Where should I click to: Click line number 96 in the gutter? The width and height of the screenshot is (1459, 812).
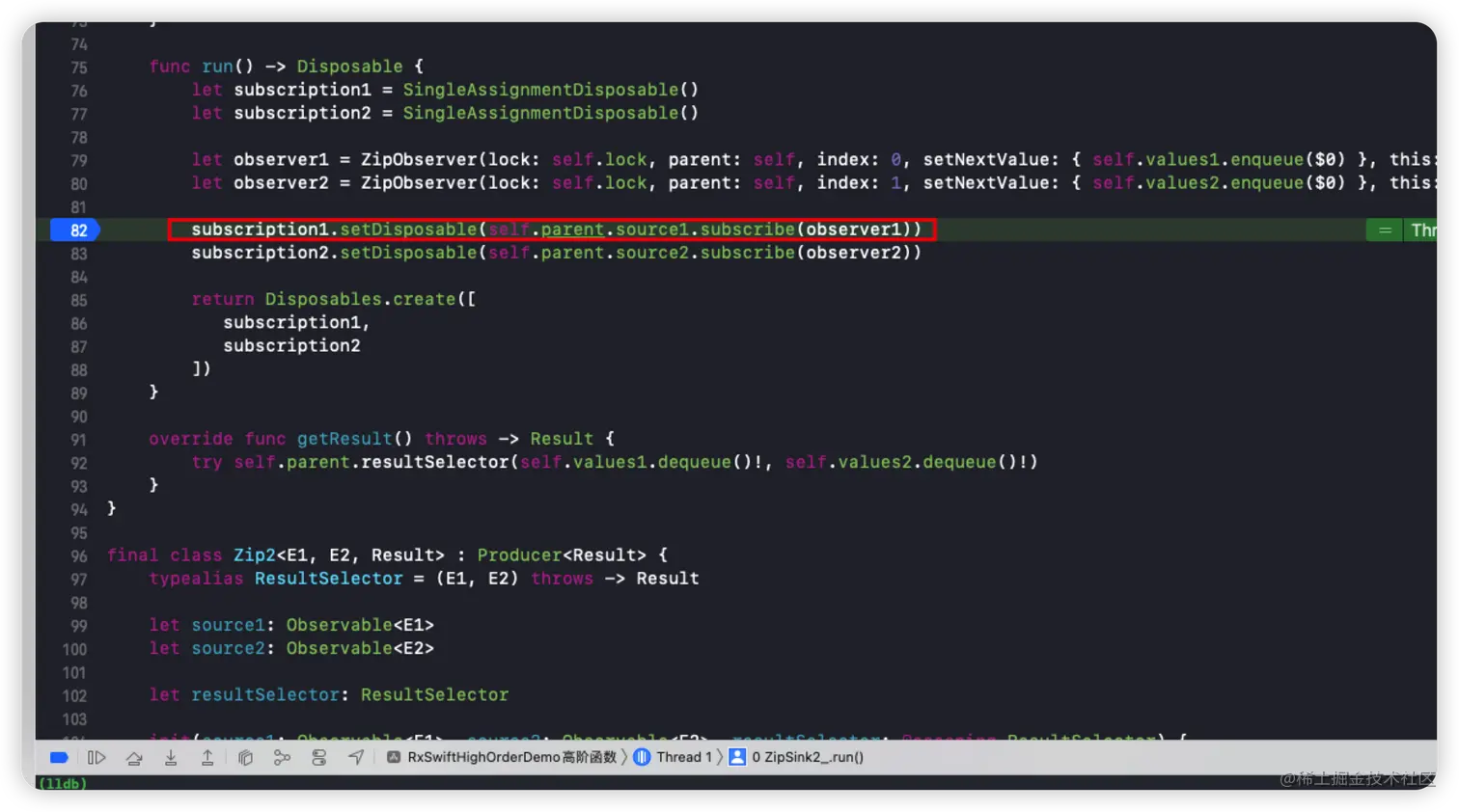tap(79, 556)
